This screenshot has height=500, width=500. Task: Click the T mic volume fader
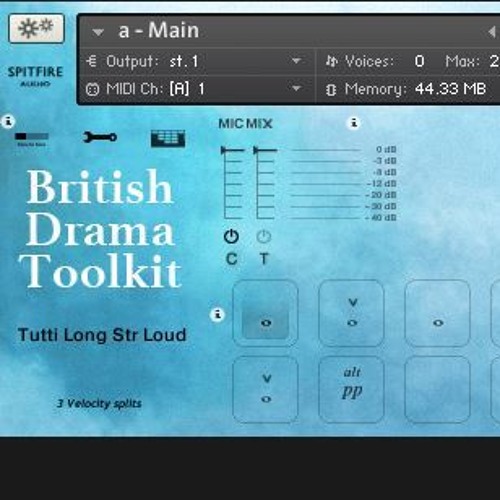coord(265,150)
